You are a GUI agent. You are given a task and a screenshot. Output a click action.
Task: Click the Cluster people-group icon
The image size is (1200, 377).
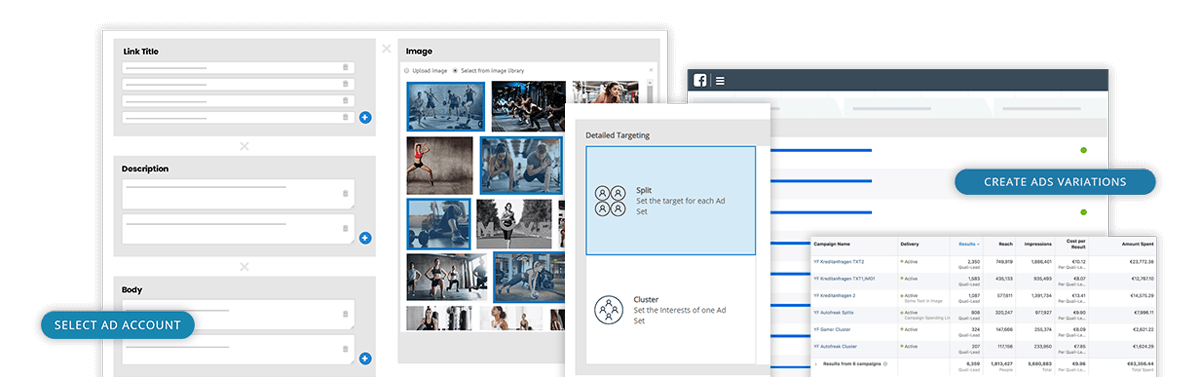(x=610, y=310)
